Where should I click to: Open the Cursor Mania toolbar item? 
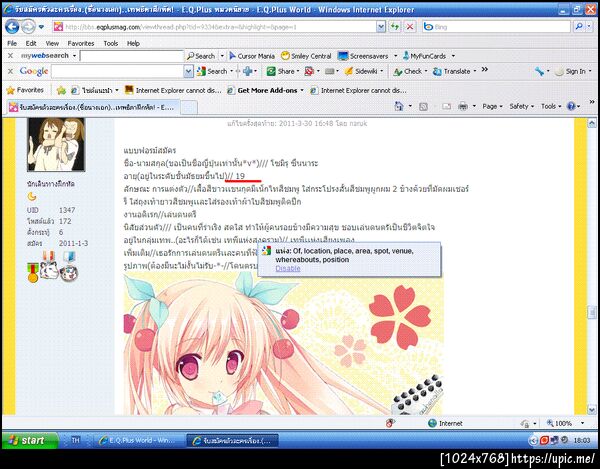click(x=252, y=56)
